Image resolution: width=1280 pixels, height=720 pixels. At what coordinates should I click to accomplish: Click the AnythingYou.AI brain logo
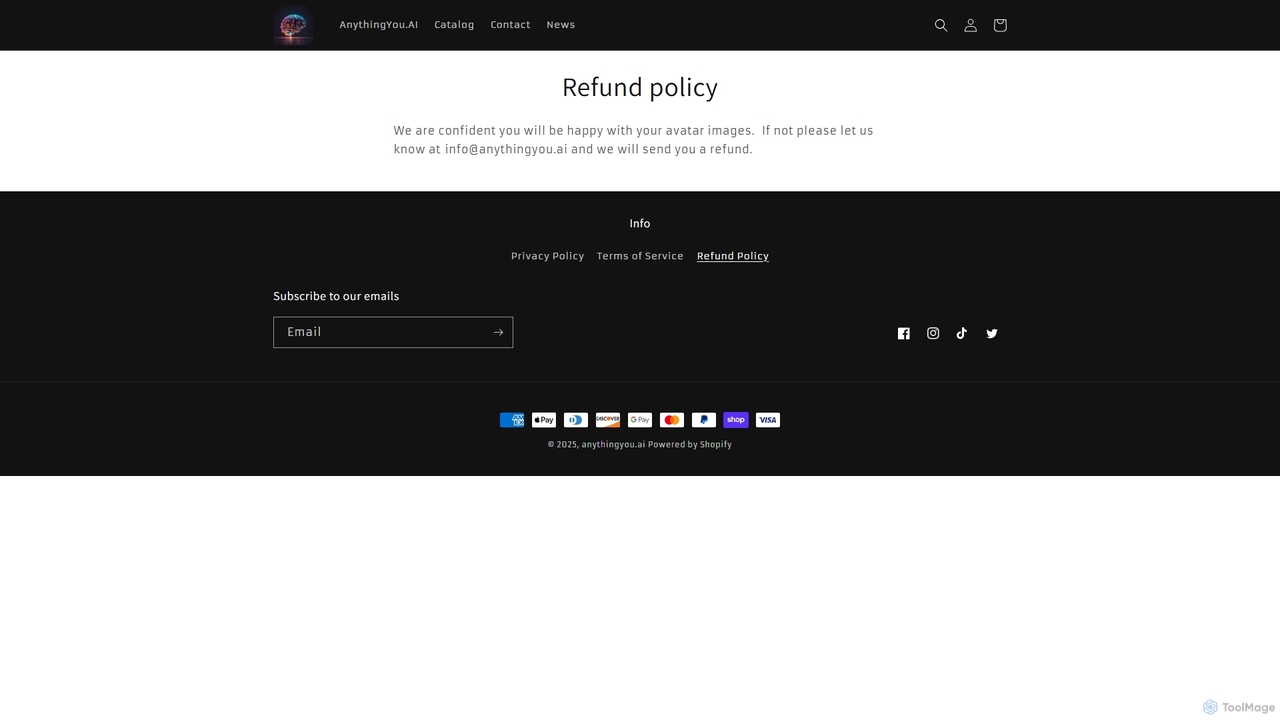coord(294,25)
